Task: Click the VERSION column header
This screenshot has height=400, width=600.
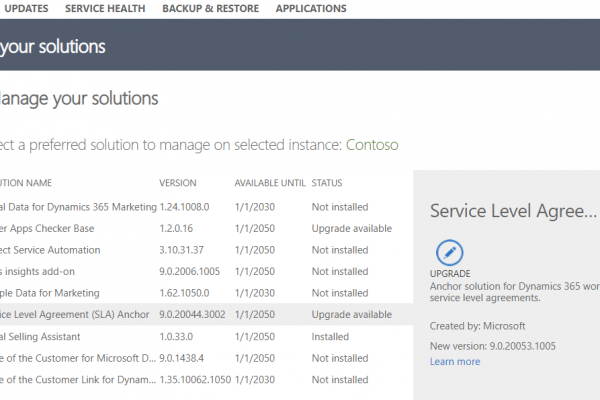Action: 178,183
